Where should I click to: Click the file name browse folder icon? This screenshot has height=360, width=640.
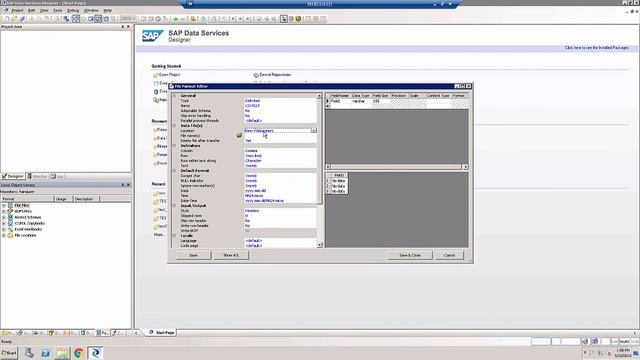(240, 136)
